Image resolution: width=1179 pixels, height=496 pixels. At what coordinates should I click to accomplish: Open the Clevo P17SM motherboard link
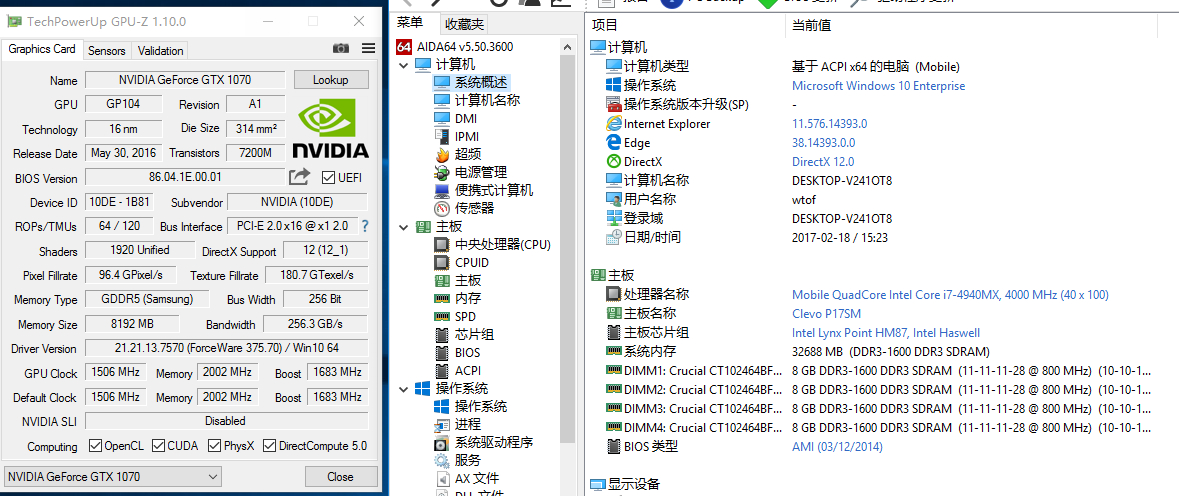826,313
